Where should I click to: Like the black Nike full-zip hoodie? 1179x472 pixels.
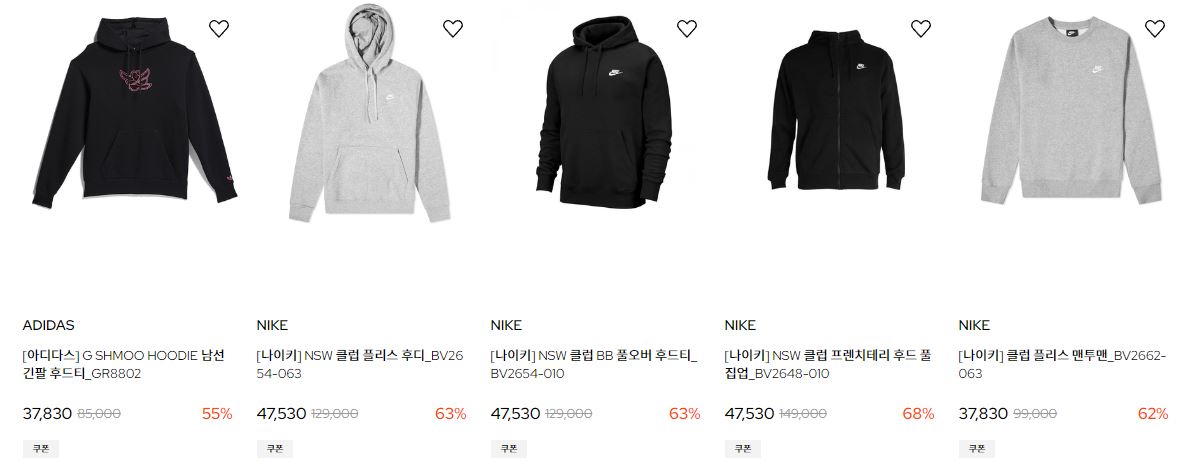coord(920,29)
